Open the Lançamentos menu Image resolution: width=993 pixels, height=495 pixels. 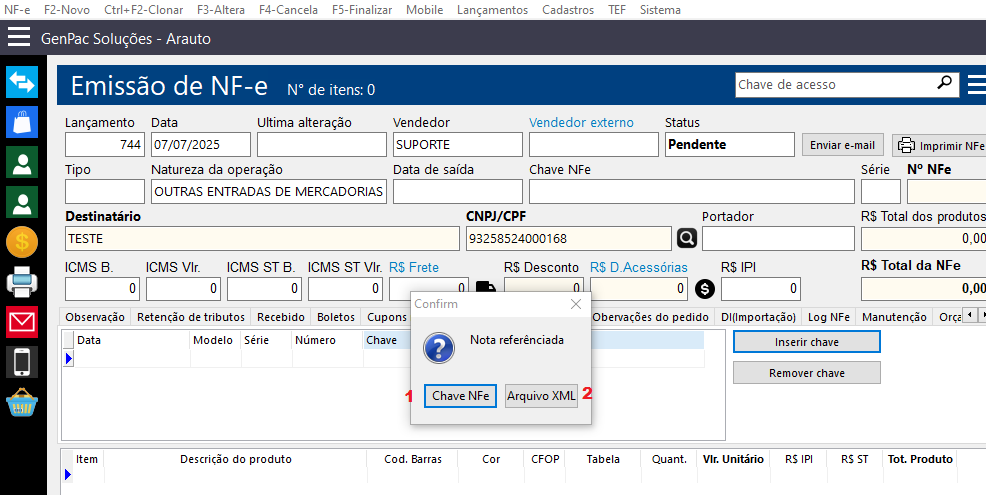click(x=492, y=10)
